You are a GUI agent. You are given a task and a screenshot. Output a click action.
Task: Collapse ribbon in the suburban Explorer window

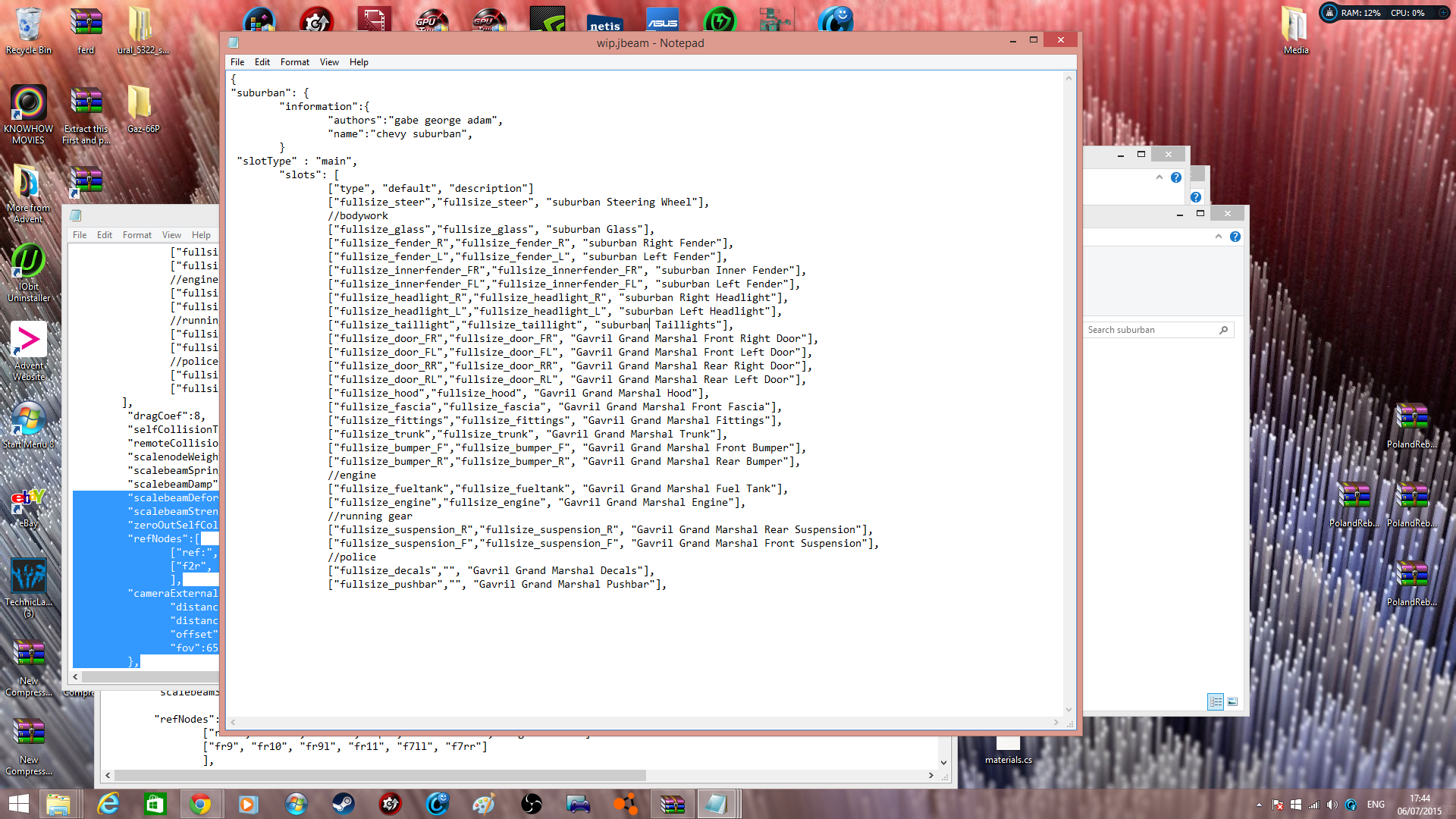coord(1219,237)
